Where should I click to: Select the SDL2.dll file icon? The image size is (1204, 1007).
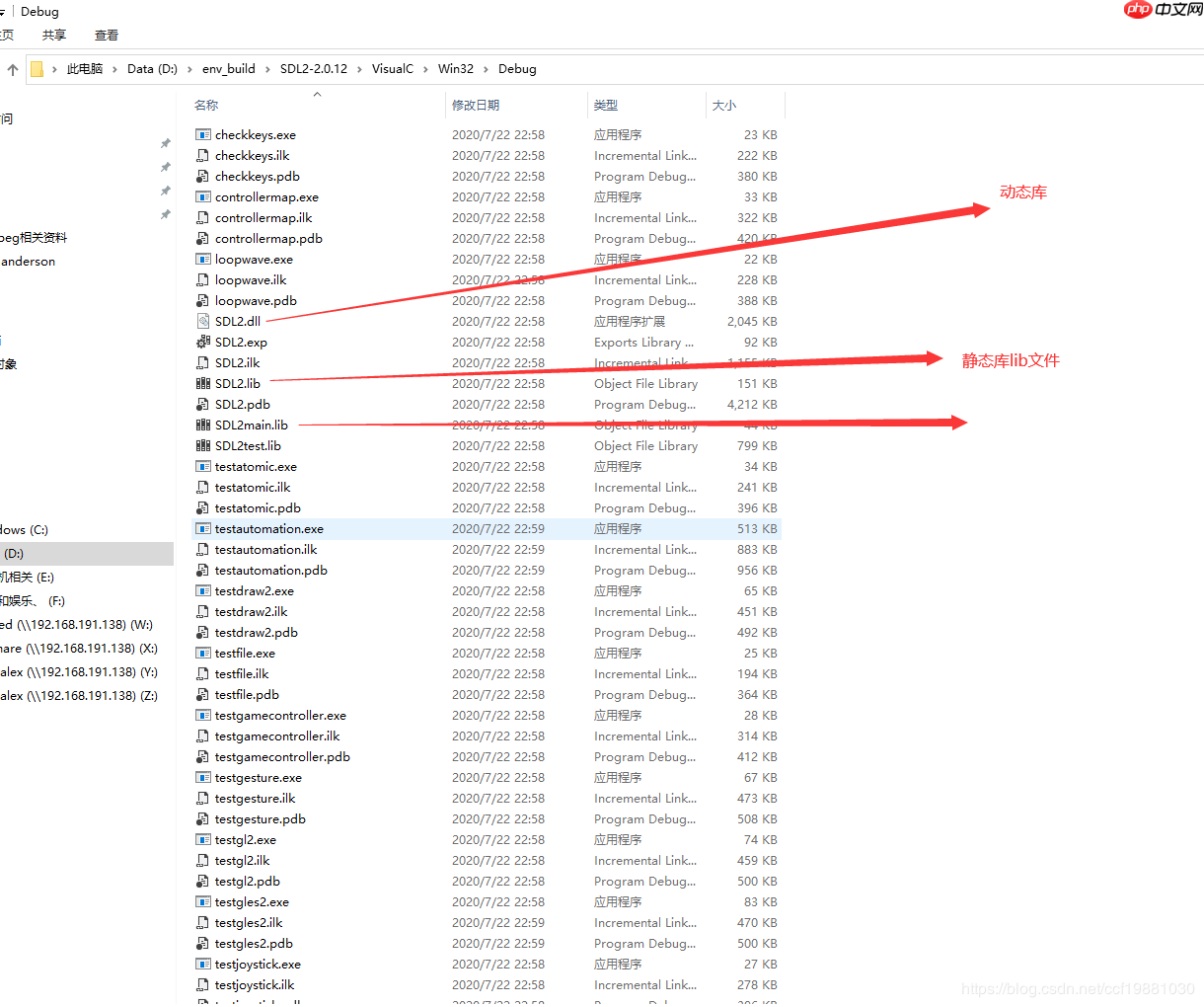point(202,322)
